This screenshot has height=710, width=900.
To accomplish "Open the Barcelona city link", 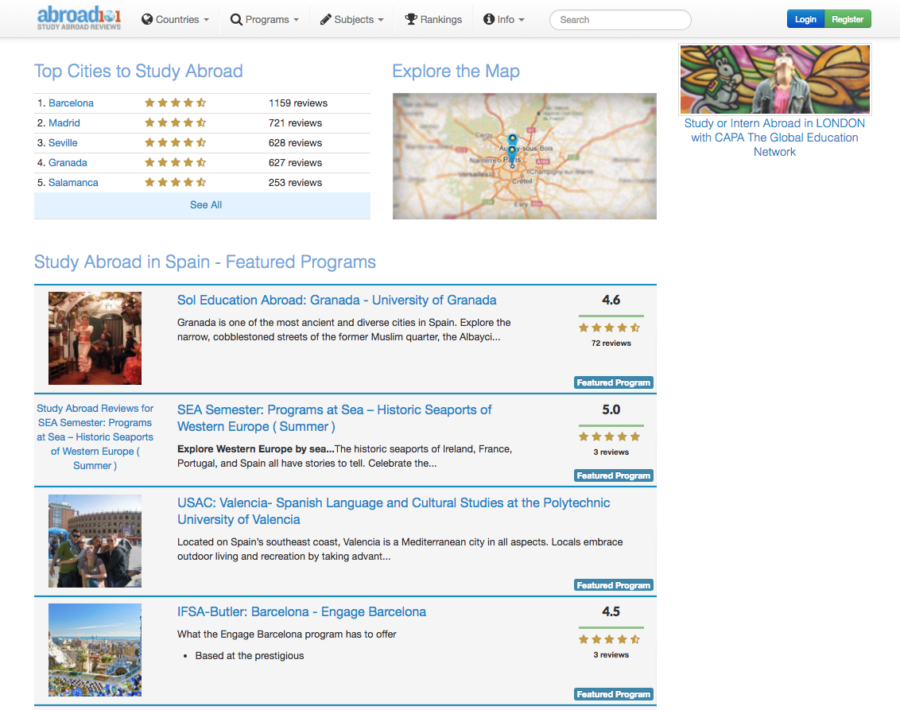I will [71, 103].
